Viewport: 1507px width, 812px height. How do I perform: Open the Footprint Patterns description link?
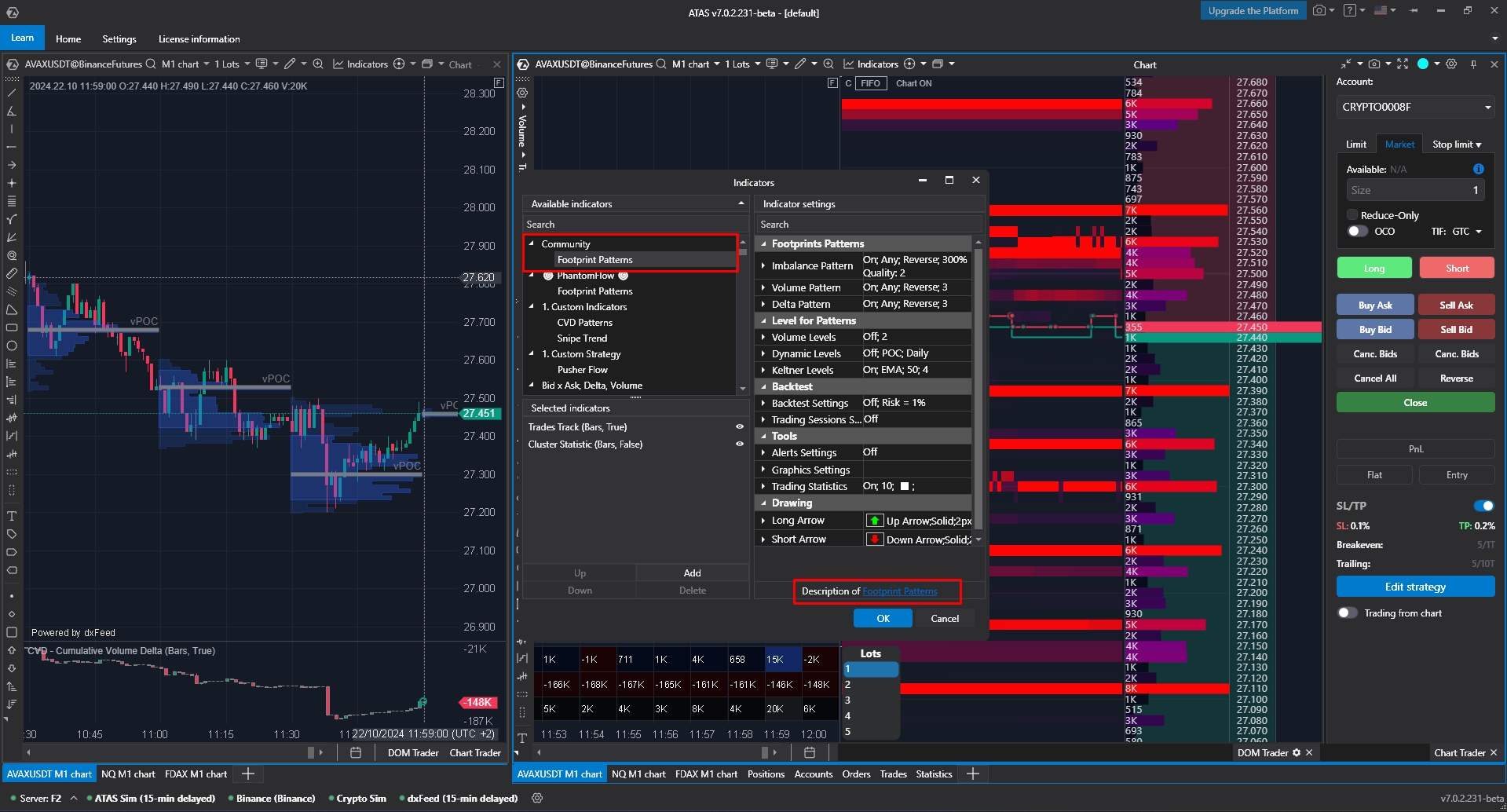tap(899, 591)
